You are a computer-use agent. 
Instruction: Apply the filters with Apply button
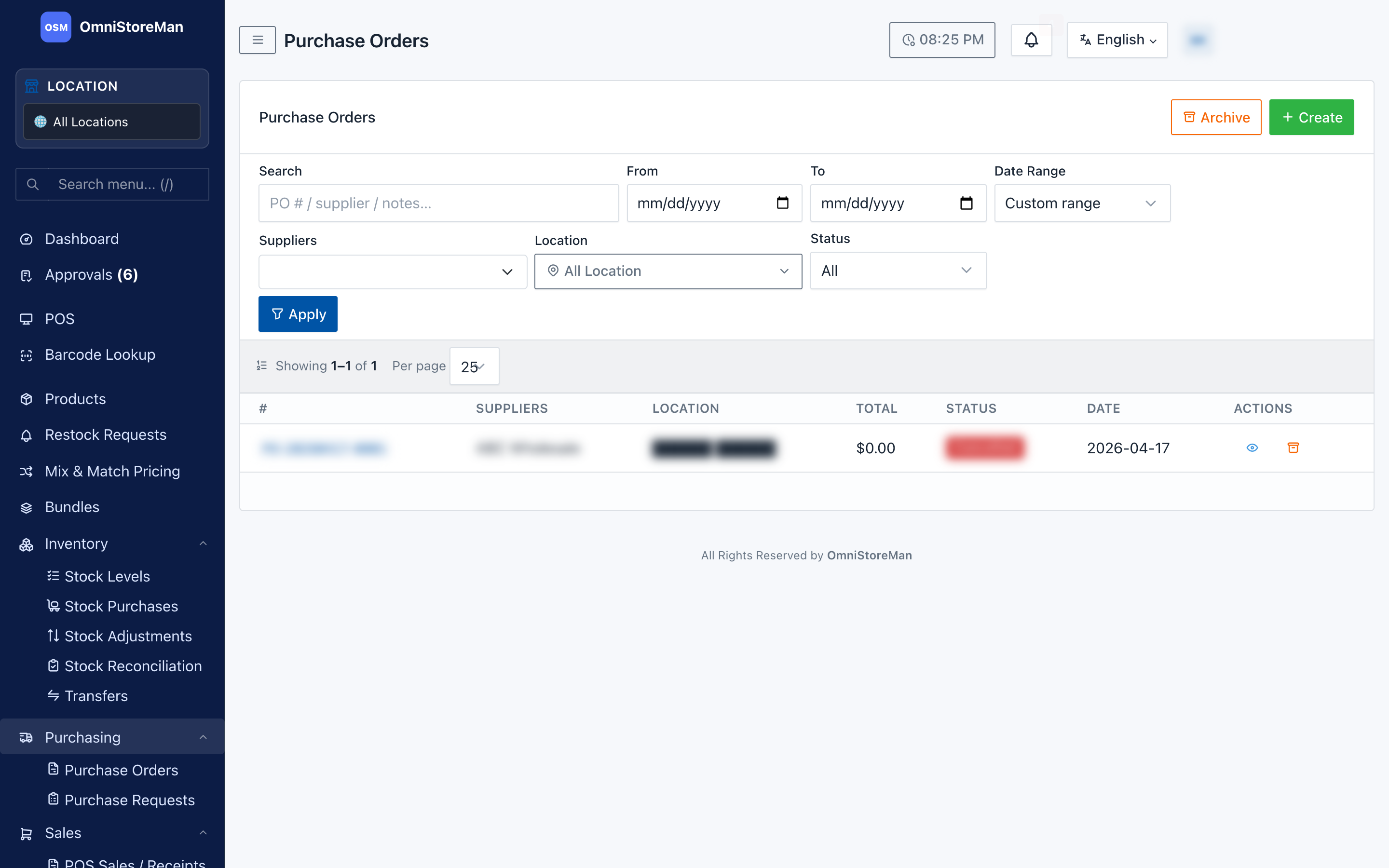298,314
